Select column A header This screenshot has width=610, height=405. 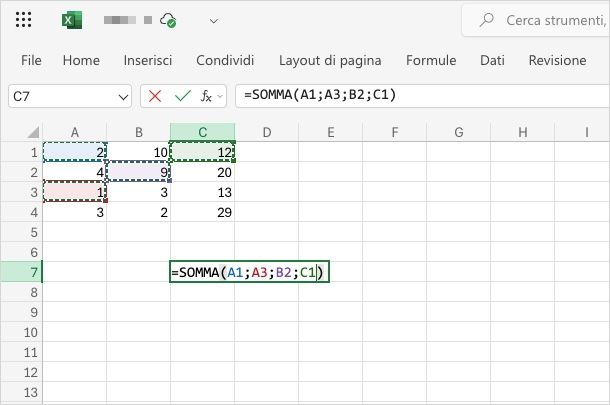coord(75,132)
